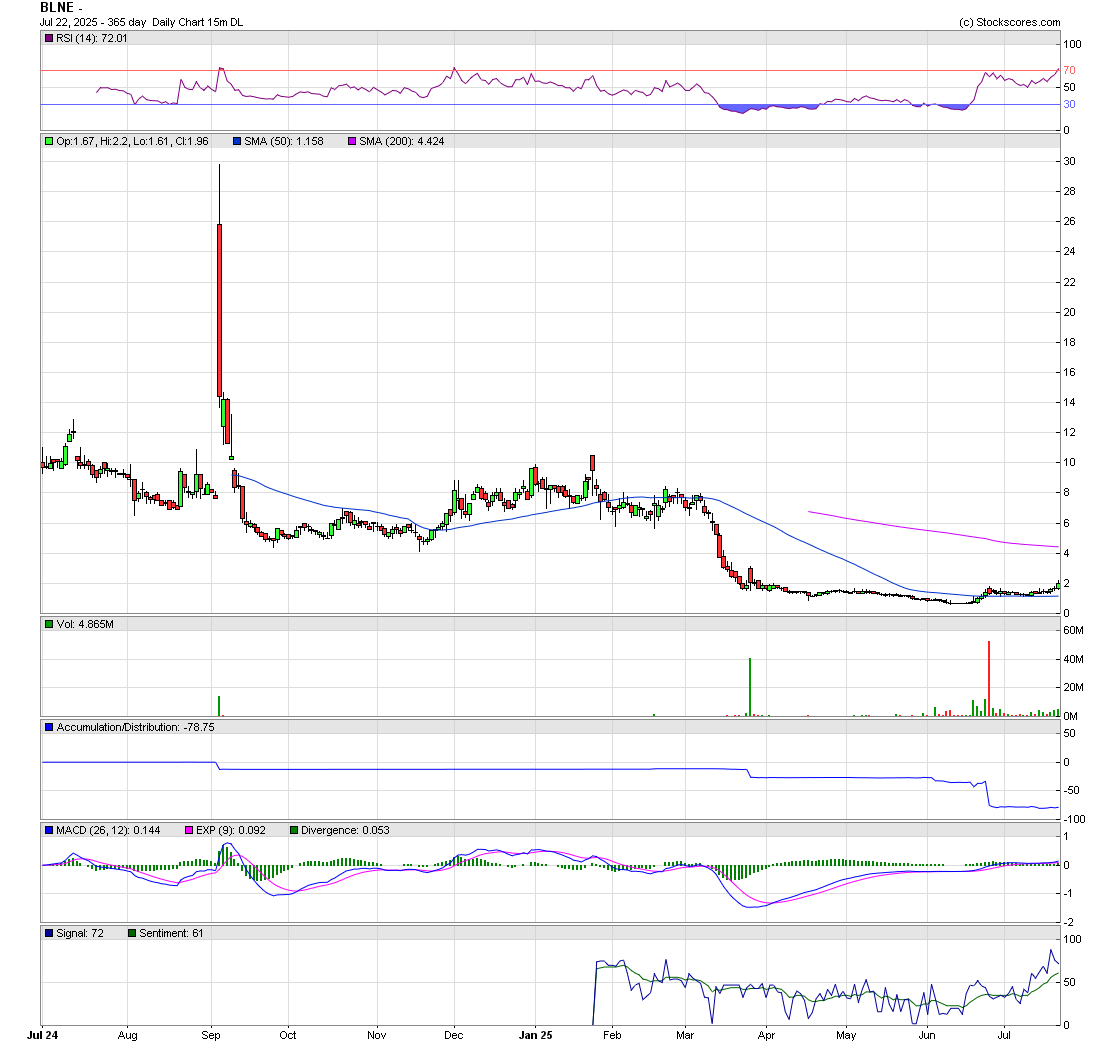Click the 'SMA (200): 4.424' label
This screenshot has height=1056, width=1100.
click(402, 142)
